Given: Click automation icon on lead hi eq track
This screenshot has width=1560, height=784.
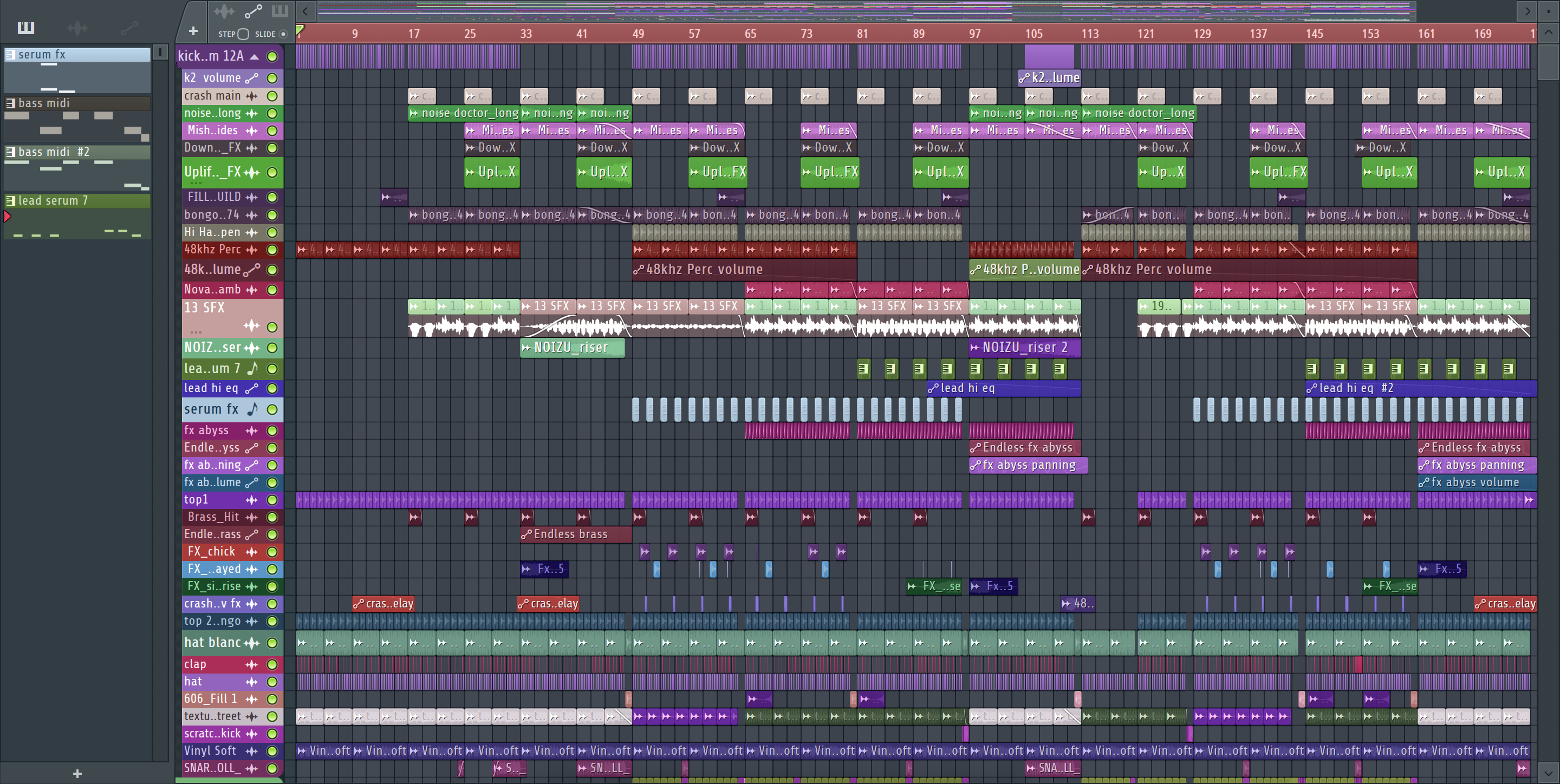Looking at the screenshot, I should pyautogui.click(x=252, y=389).
